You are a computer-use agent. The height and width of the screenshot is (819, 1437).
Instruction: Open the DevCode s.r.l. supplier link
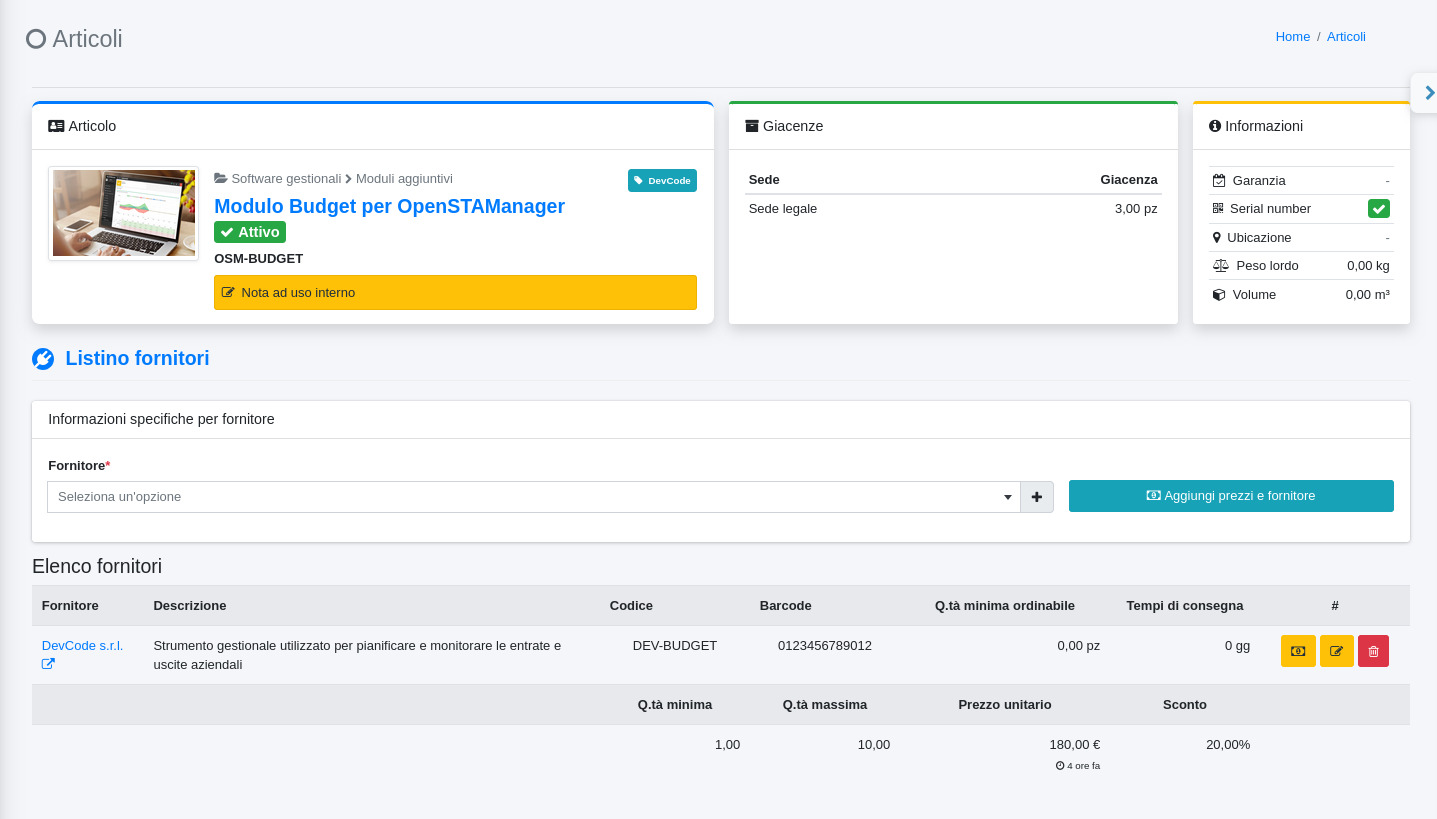click(x=82, y=646)
